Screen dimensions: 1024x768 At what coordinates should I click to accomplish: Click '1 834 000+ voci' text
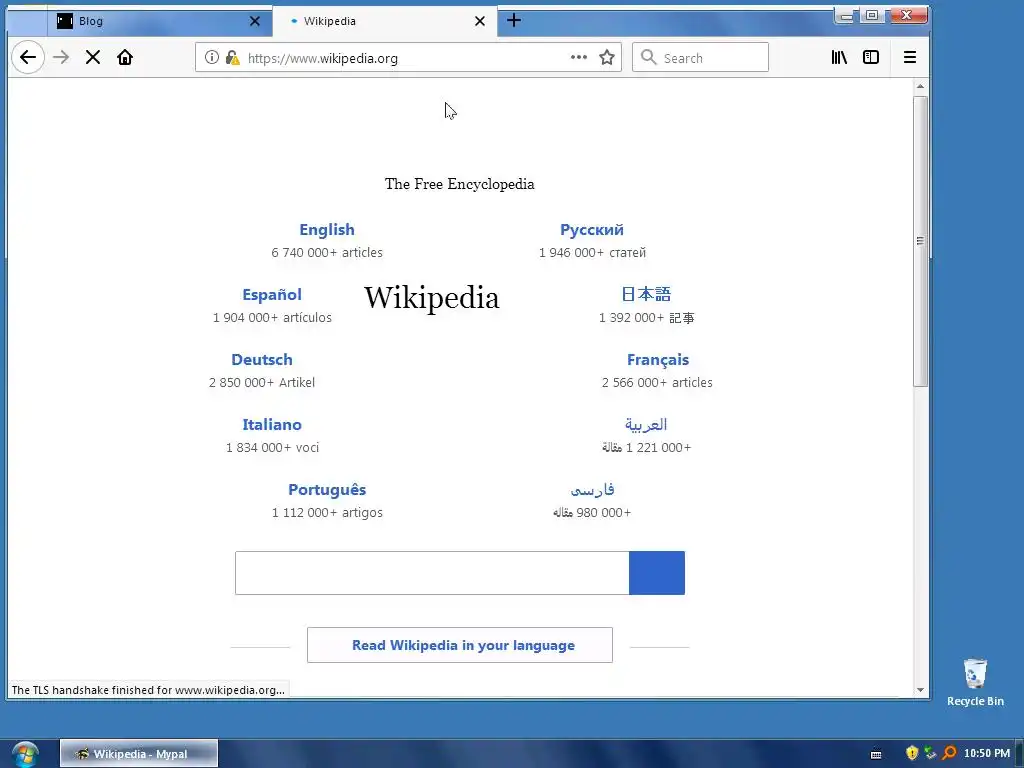click(x=272, y=448)
